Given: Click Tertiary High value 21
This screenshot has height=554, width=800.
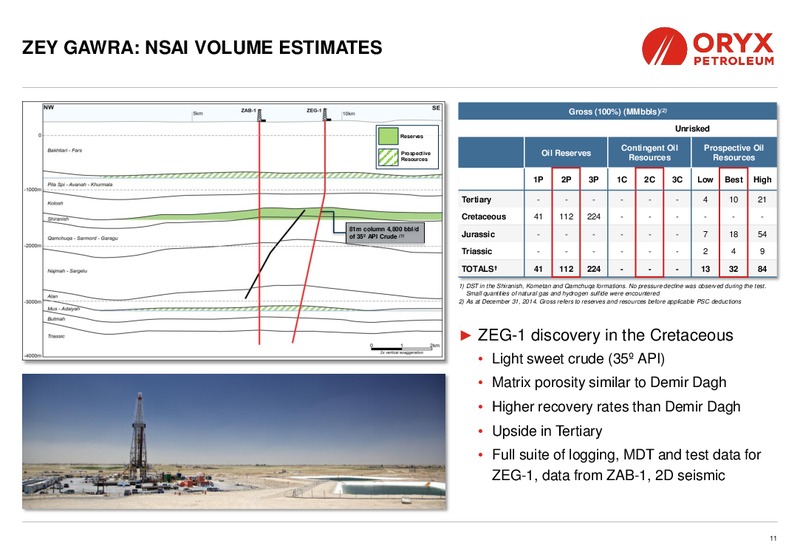Looking at the screenshot, I should pyautogui.click(x=762, y=199).
